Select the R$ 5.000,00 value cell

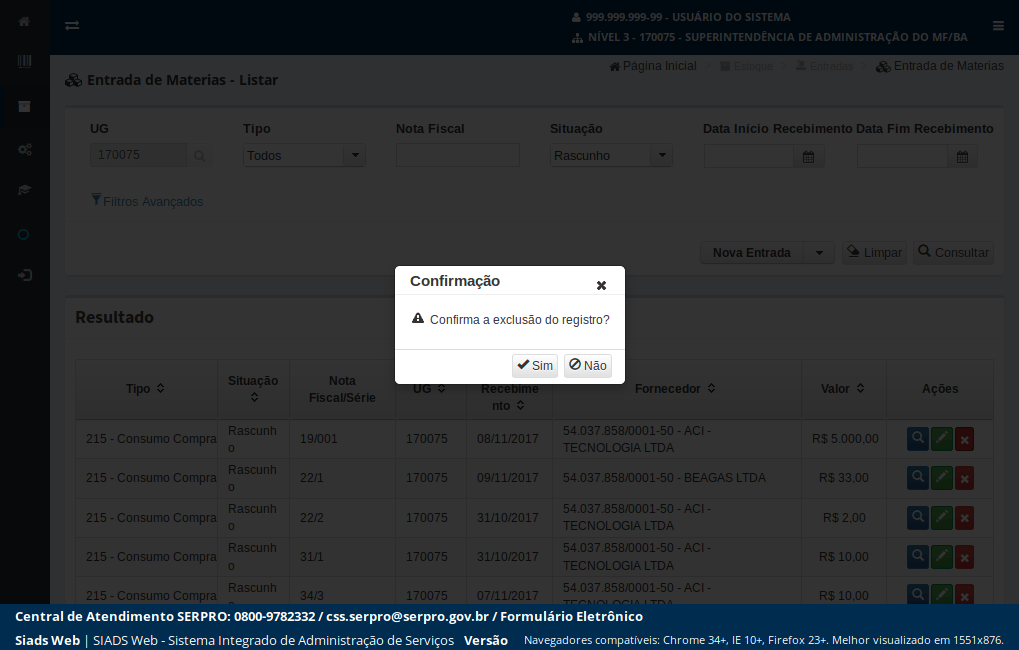pos(845,439)
